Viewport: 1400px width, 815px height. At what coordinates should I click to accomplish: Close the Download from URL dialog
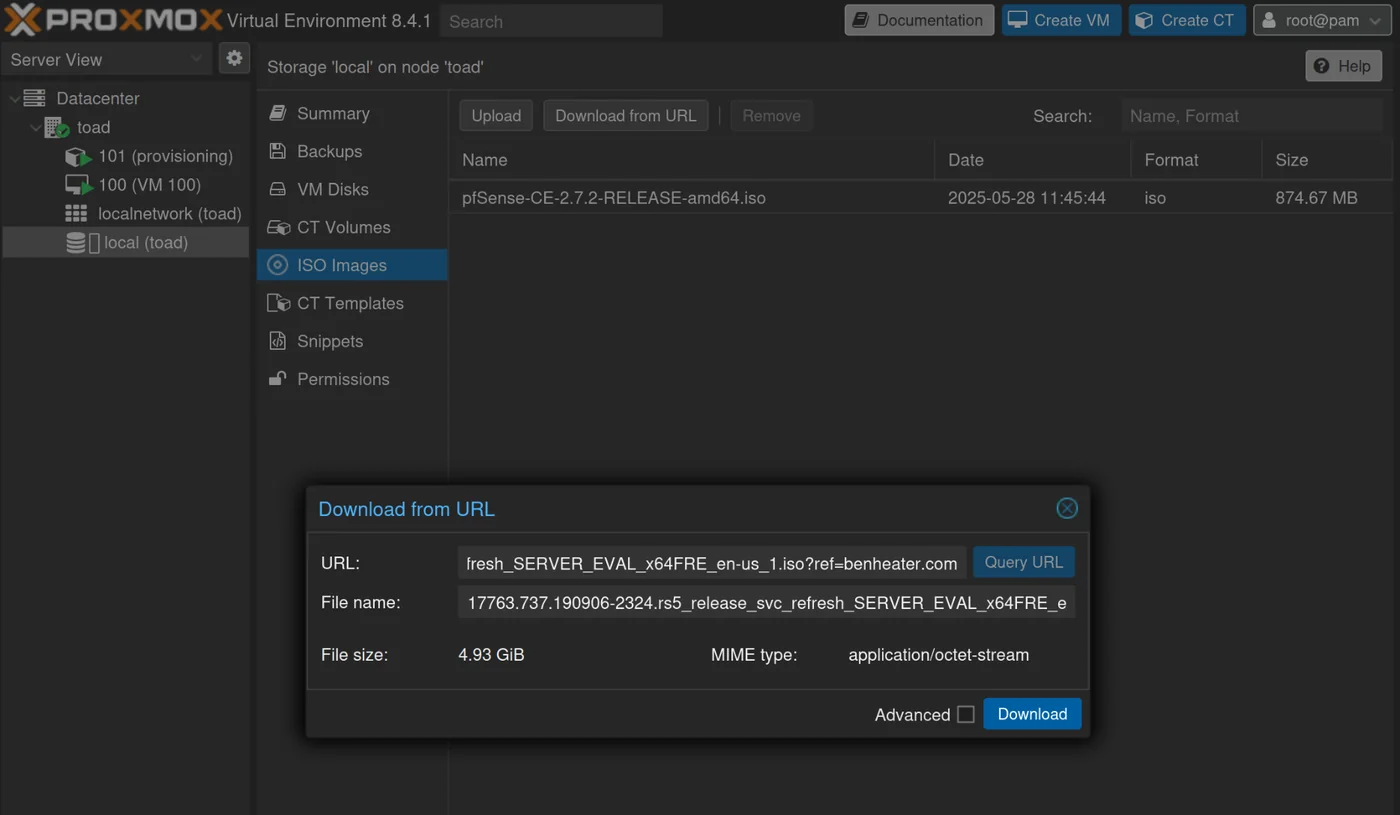point(1067,508)
